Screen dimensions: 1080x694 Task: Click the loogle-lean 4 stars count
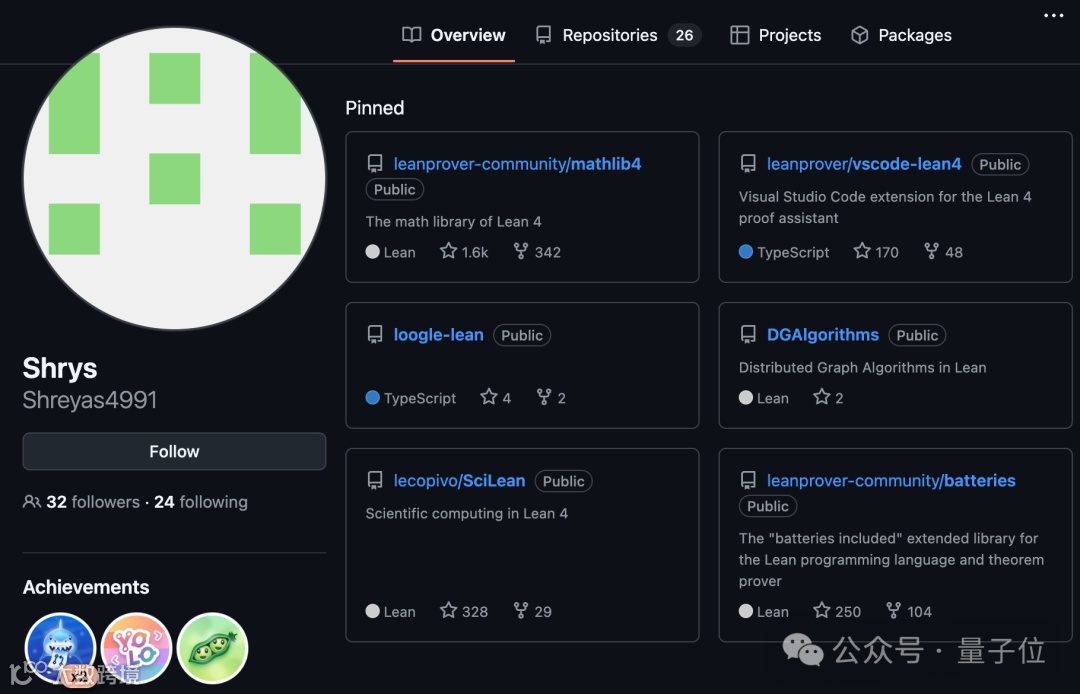[496, 398]
